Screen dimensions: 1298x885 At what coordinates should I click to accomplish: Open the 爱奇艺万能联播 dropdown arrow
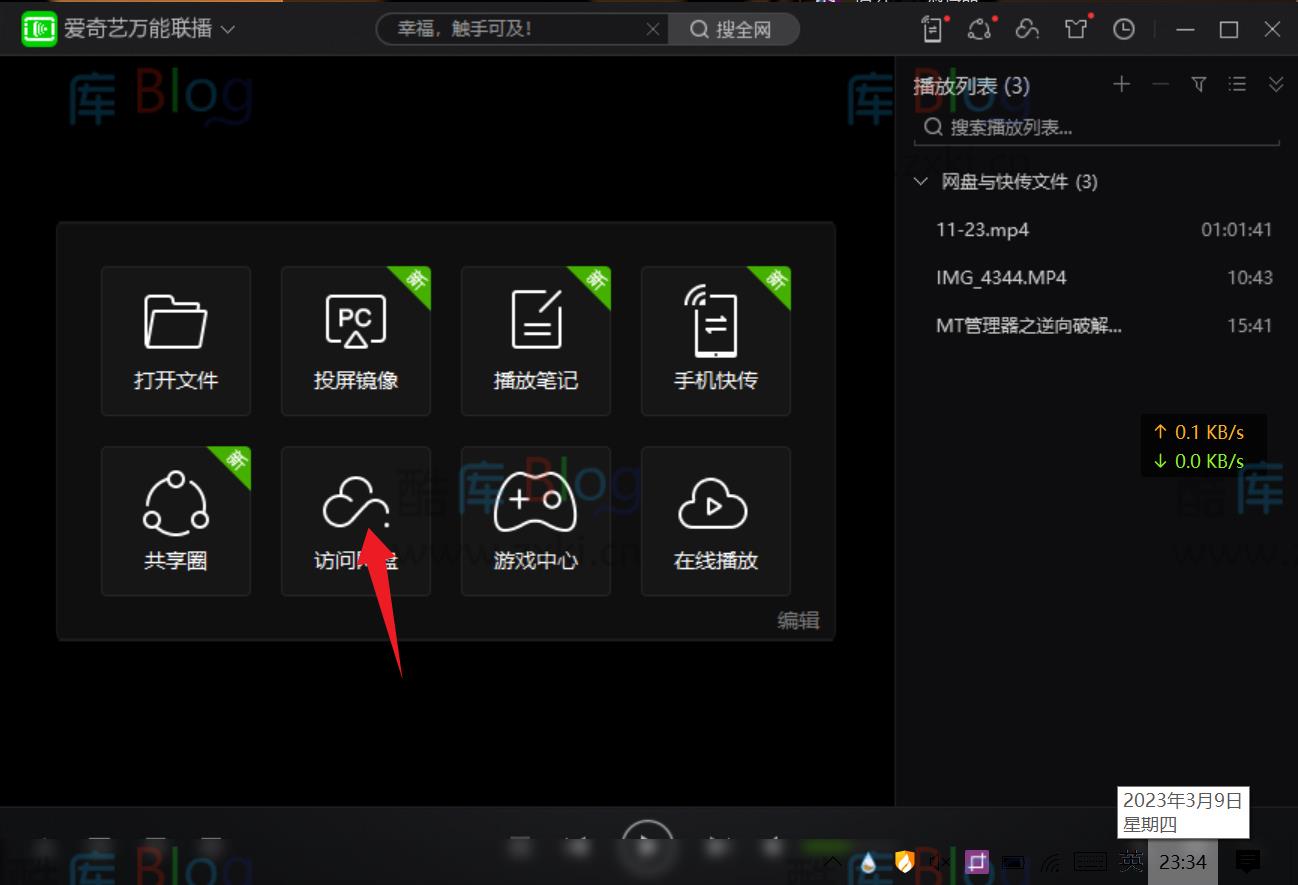pos(226,29)
